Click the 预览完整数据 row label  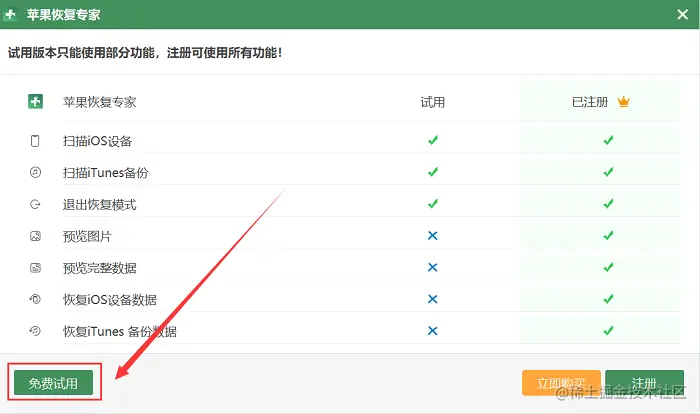click(x=100, y=268)
